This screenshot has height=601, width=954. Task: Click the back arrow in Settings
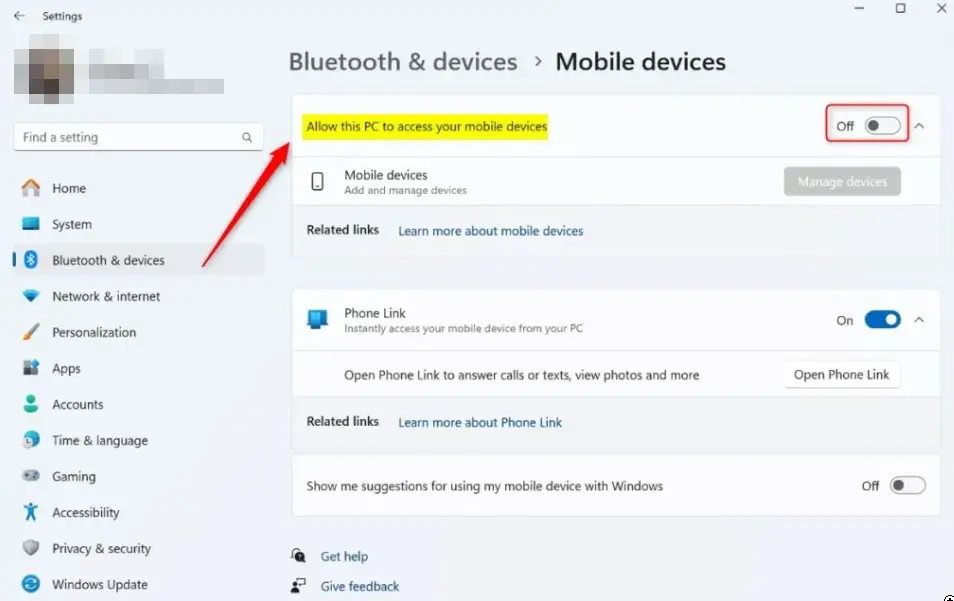18,16
